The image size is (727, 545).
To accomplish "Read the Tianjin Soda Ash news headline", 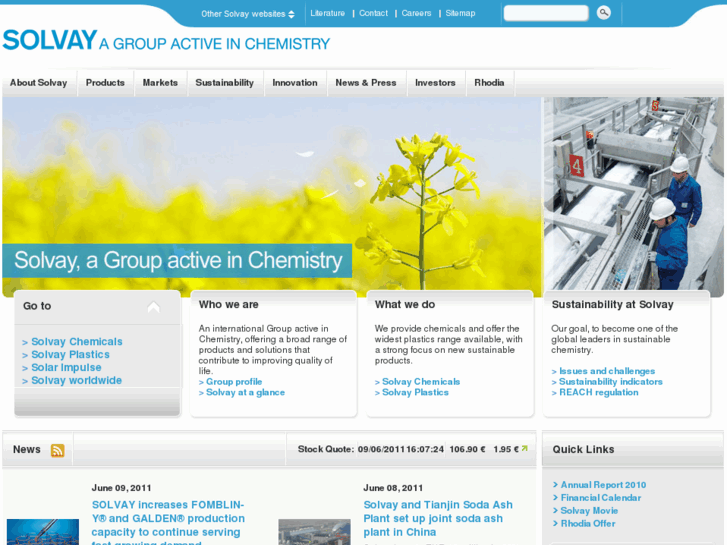I will click(438, 519).
